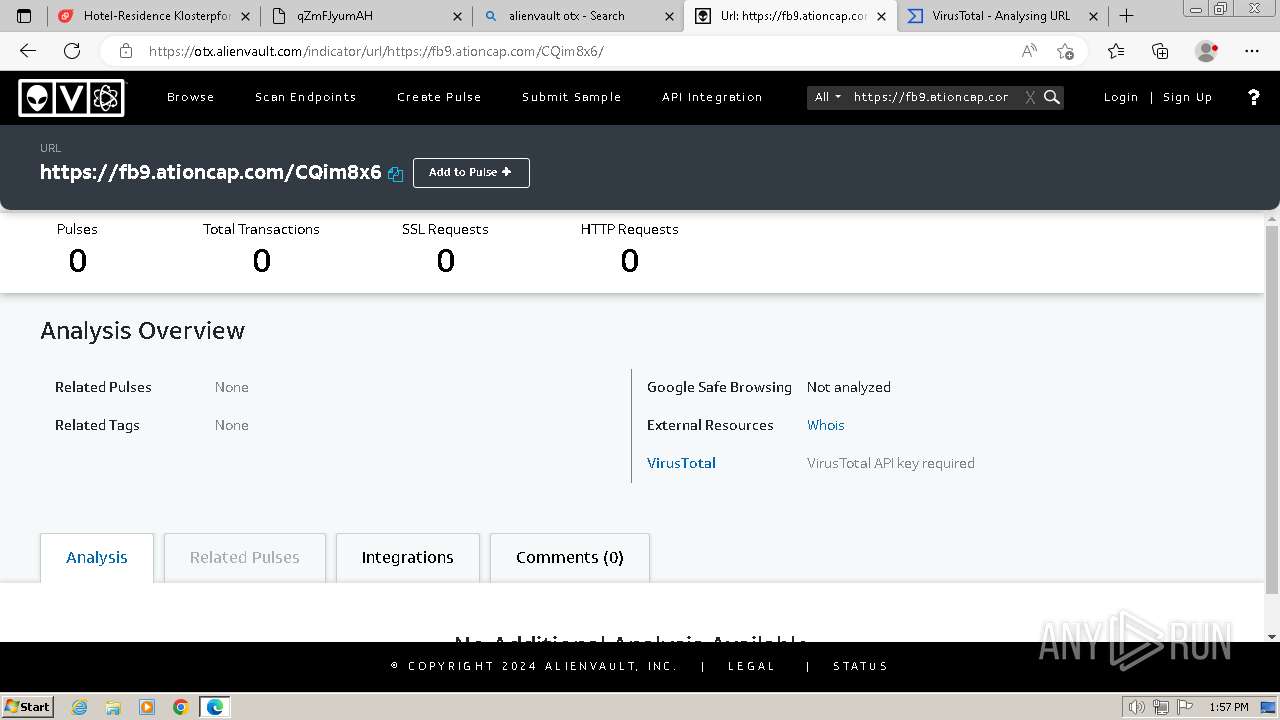Select the Related Pulses tab
Screen dimensions: 1280x720
(245, 558)
